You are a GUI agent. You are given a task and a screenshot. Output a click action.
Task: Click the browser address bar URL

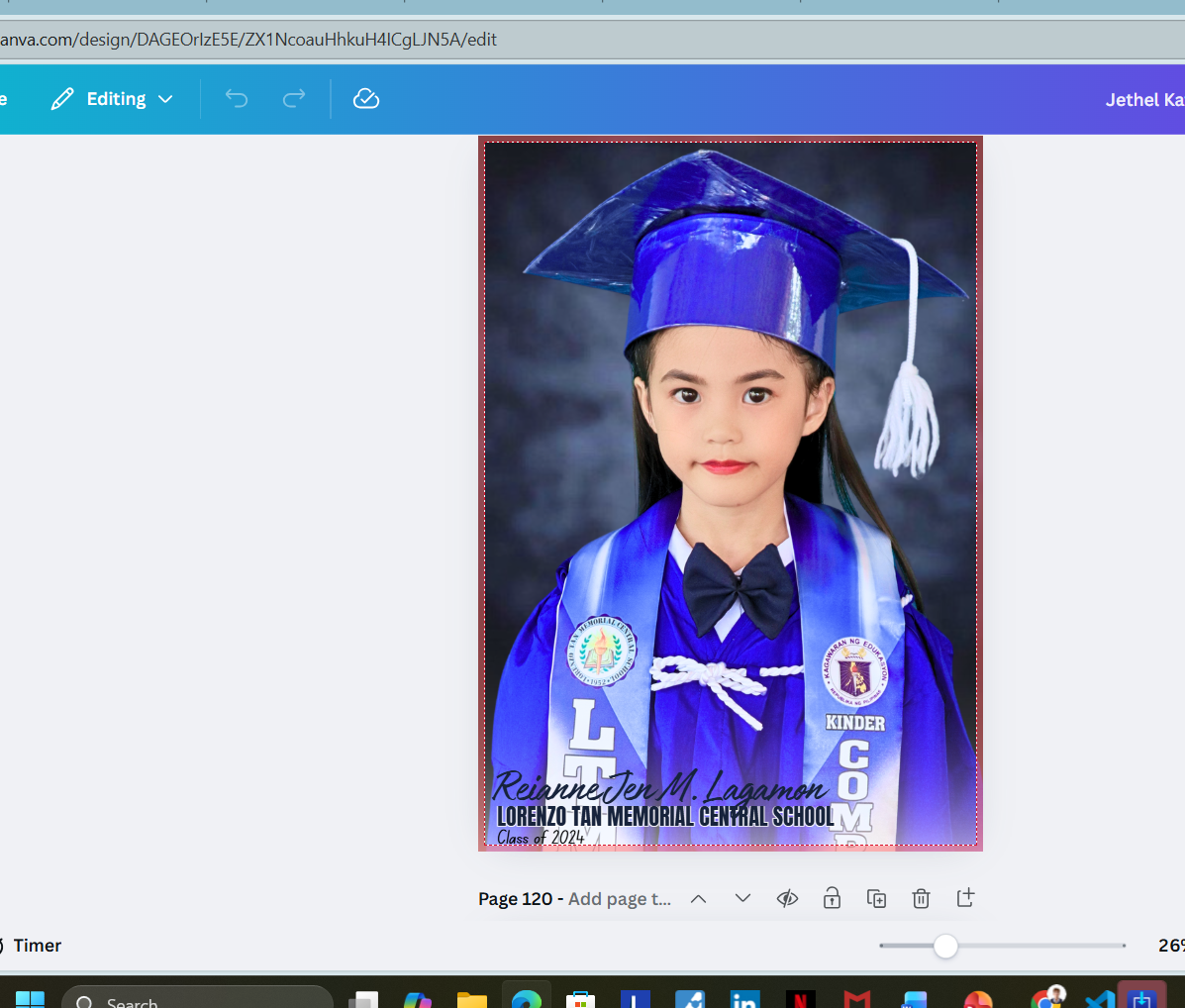(247, 40)
